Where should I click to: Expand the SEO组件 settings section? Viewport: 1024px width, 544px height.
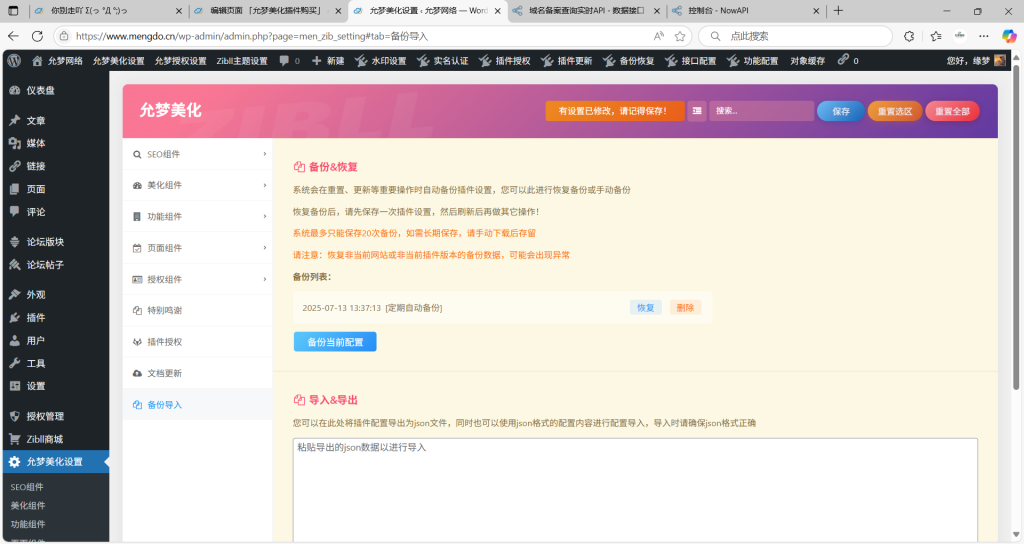point(197,154)
